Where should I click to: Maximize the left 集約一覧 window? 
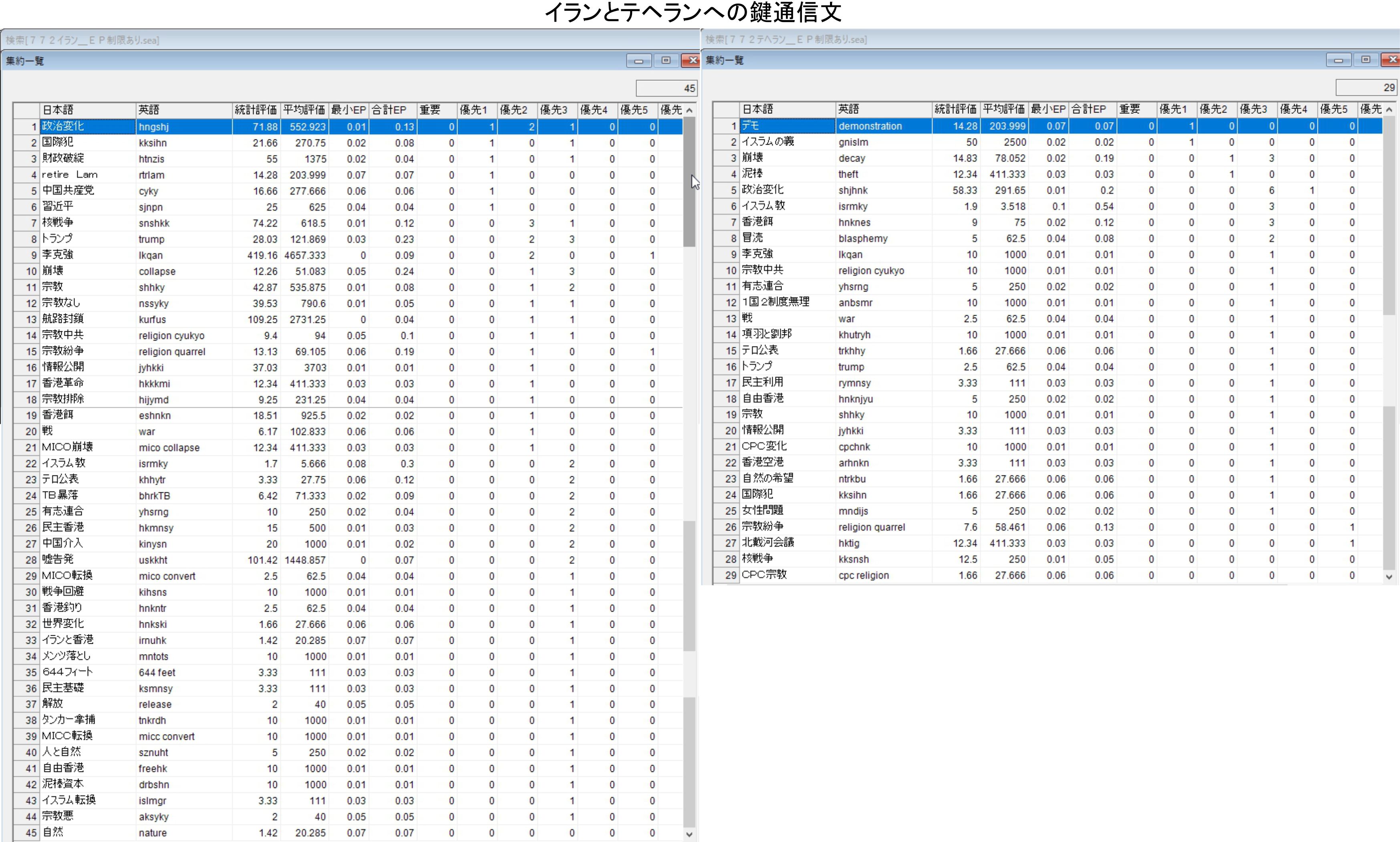coord(666,61)
